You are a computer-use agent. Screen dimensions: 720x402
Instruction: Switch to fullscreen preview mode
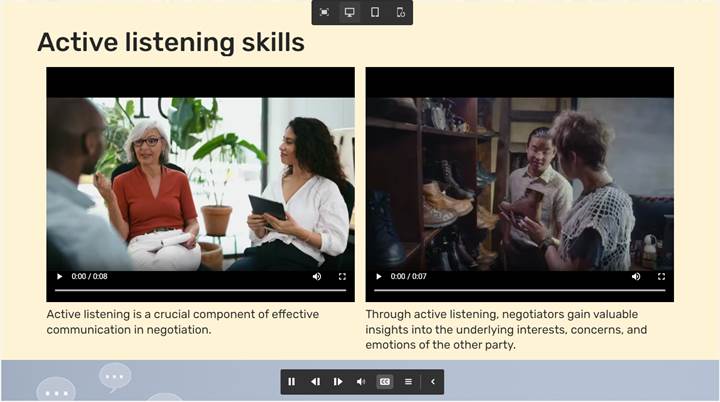pyautogui.click(x=325, y=13)
